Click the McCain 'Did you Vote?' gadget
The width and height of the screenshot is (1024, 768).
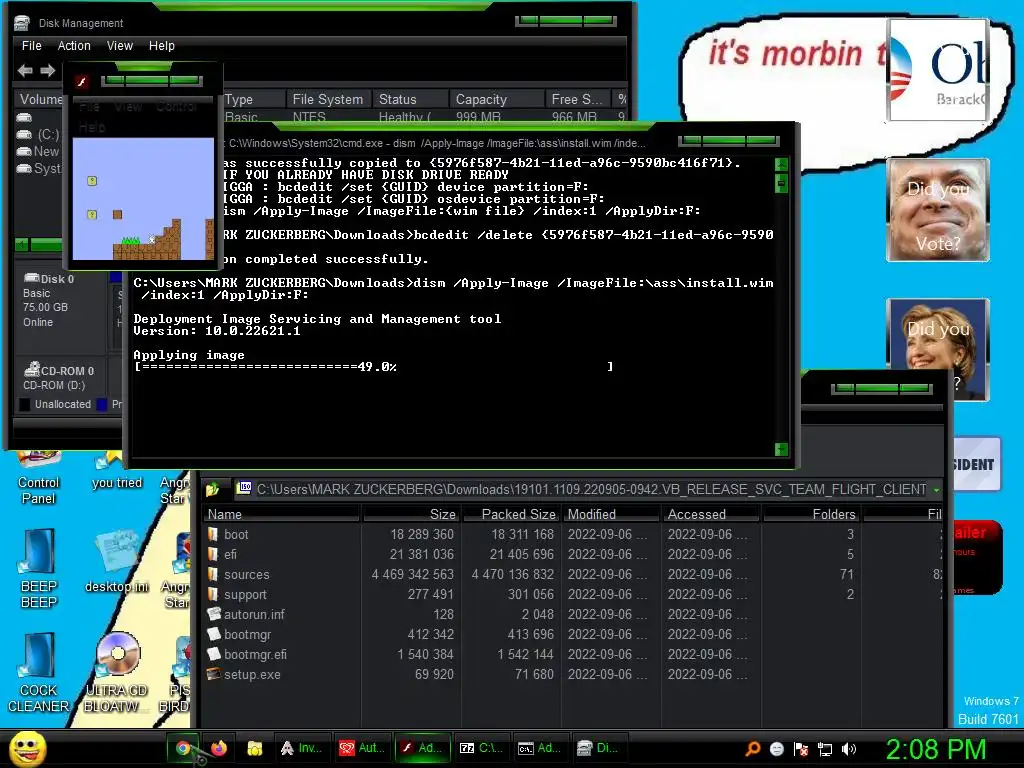pos(938,210)
